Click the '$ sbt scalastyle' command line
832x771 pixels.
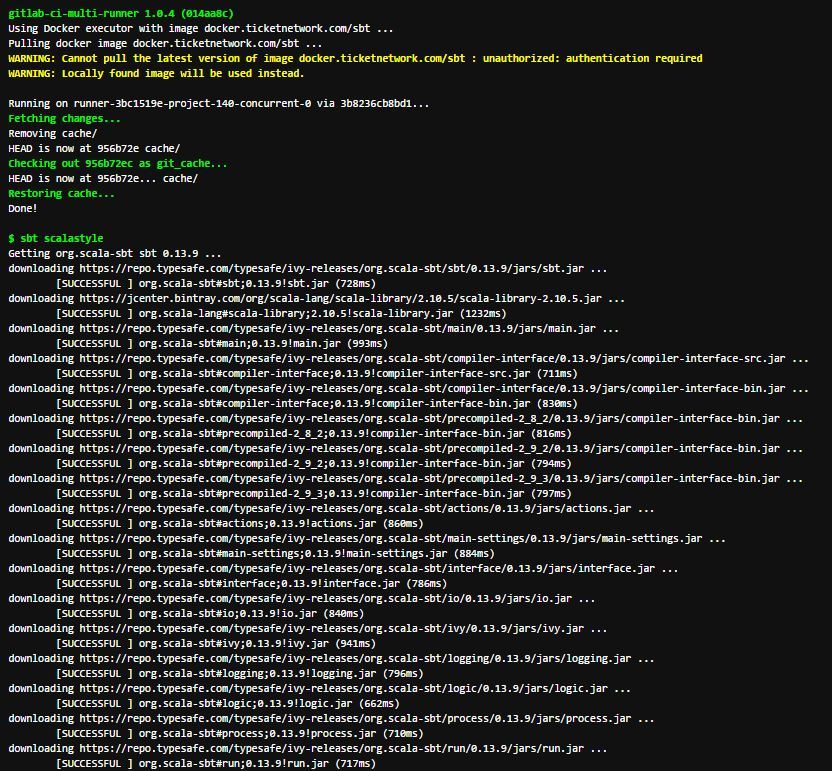click(56, 238)
